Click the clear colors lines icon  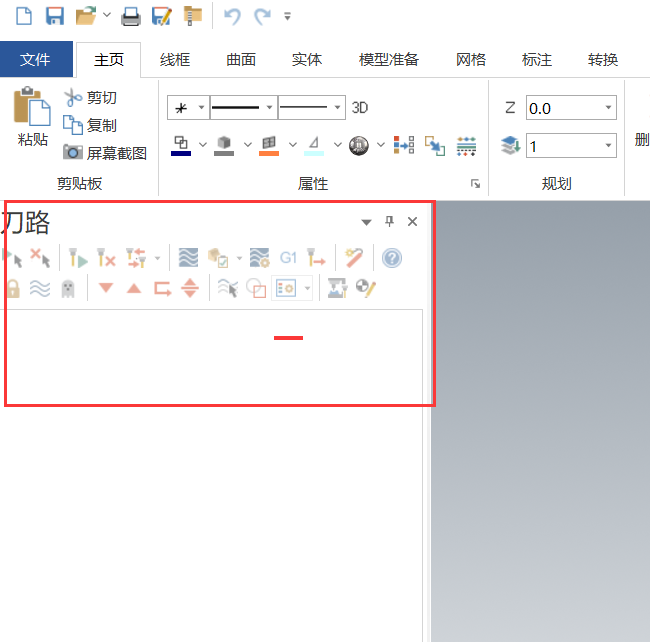(x=466, y=146)
